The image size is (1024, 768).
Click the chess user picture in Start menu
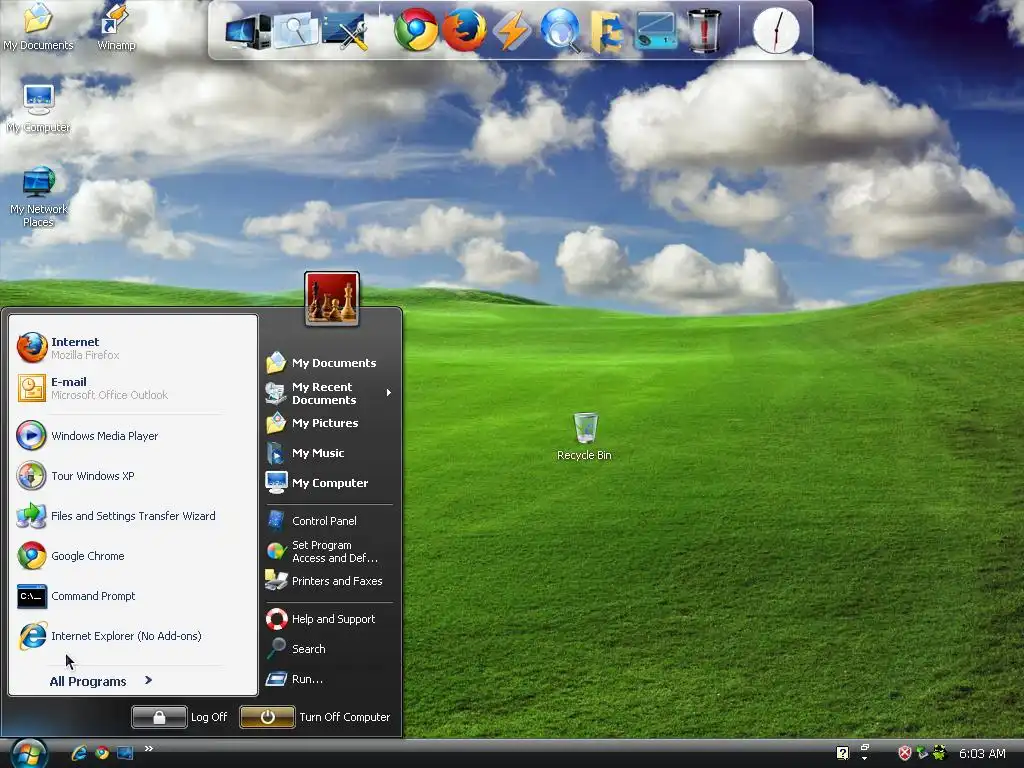pos(332,298)
